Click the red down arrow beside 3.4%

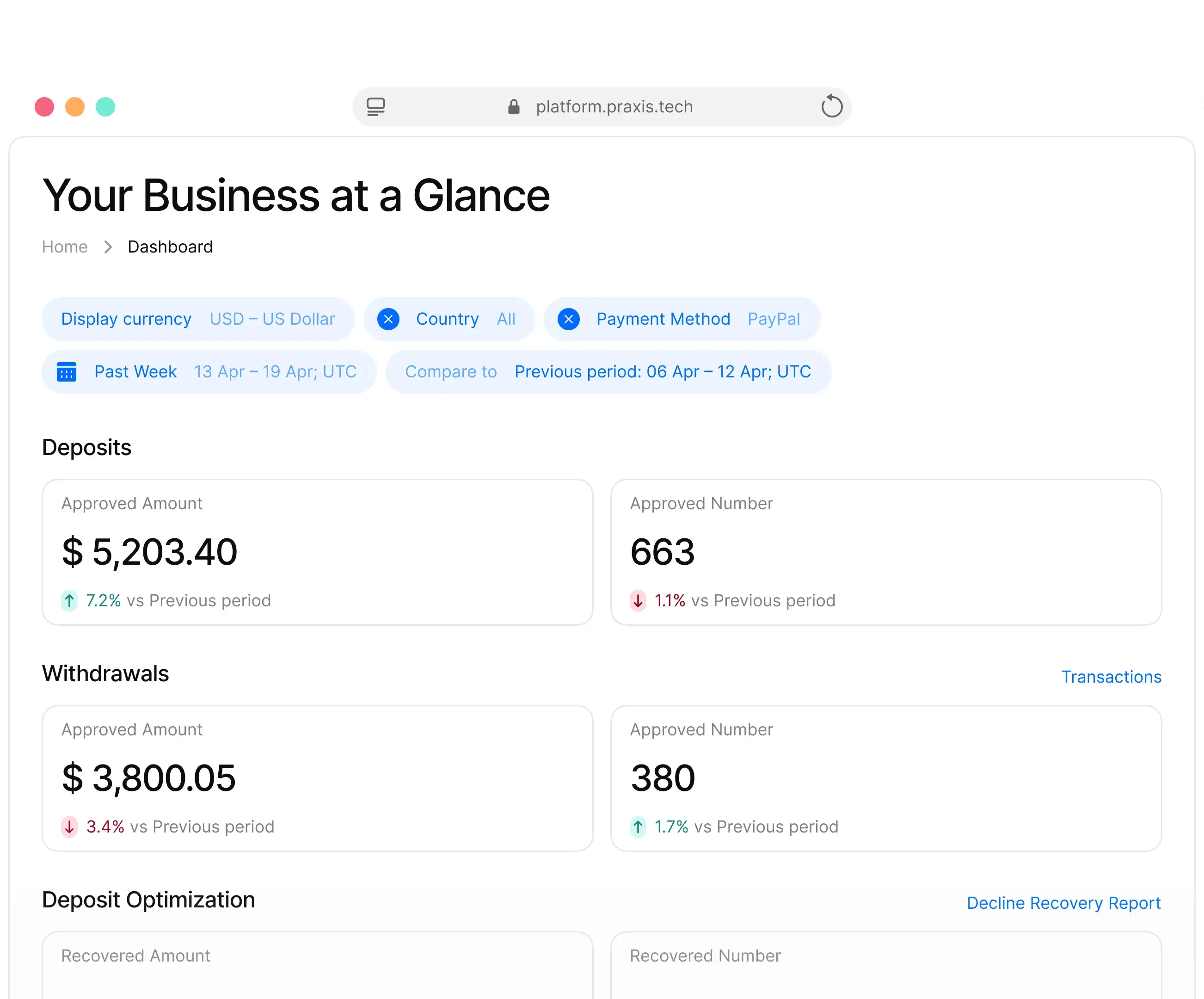point(69,826)
